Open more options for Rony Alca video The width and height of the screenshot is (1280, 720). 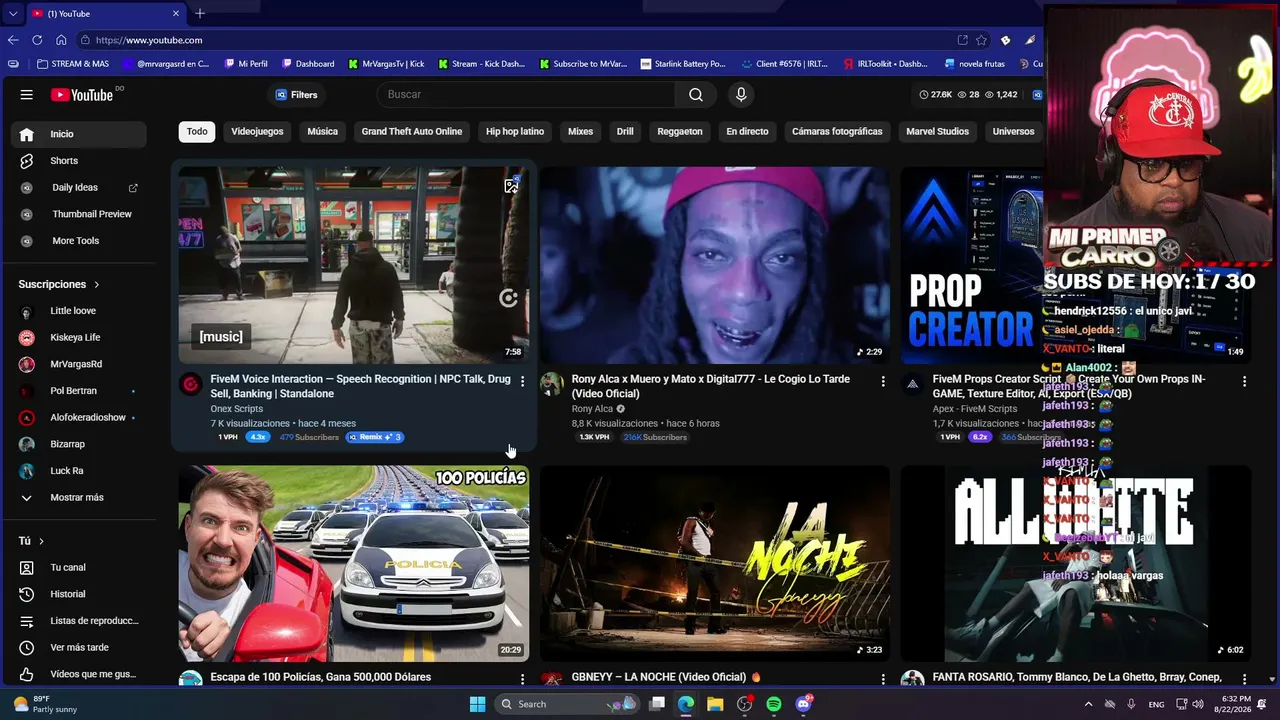point(883,381)
